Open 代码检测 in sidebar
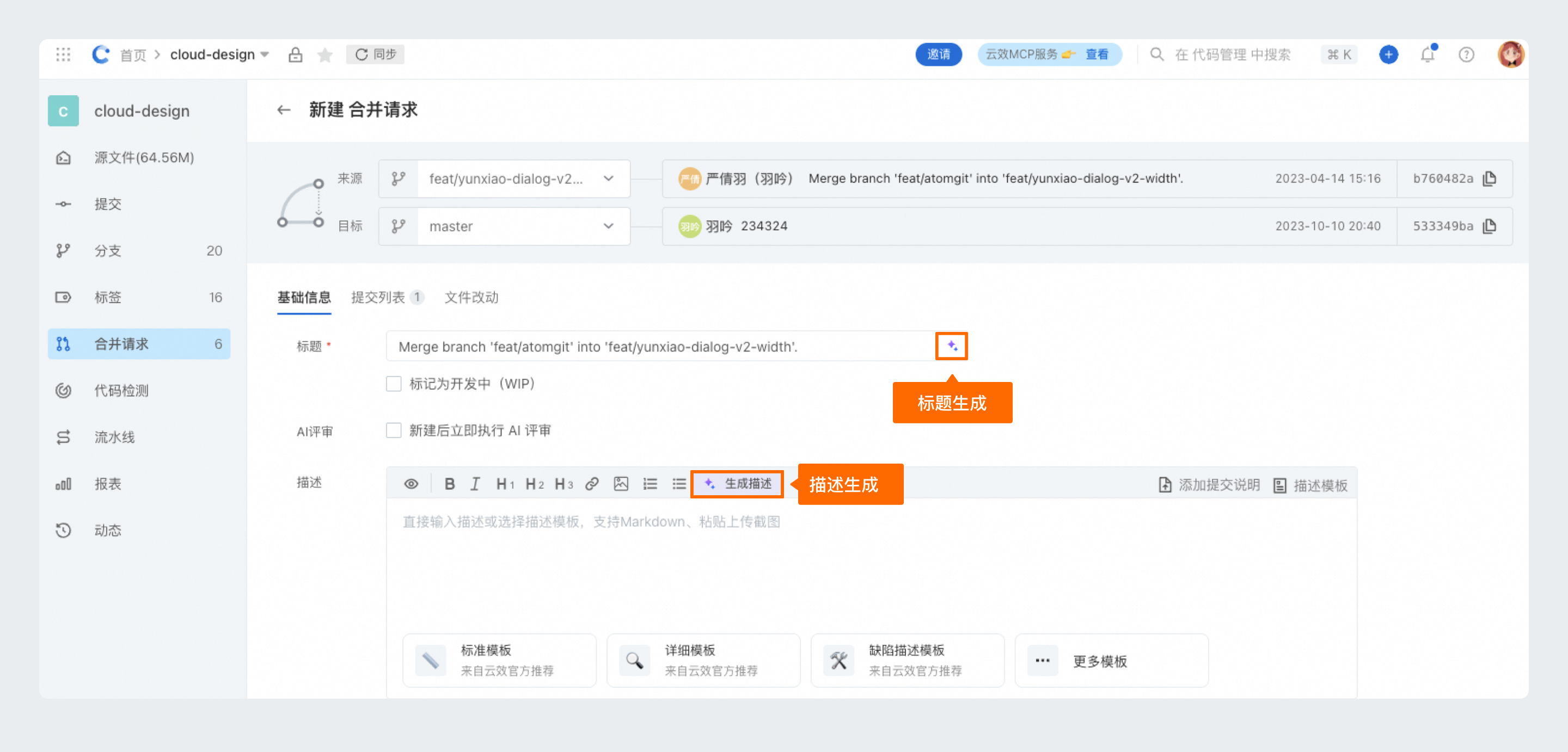 [139, 391]
